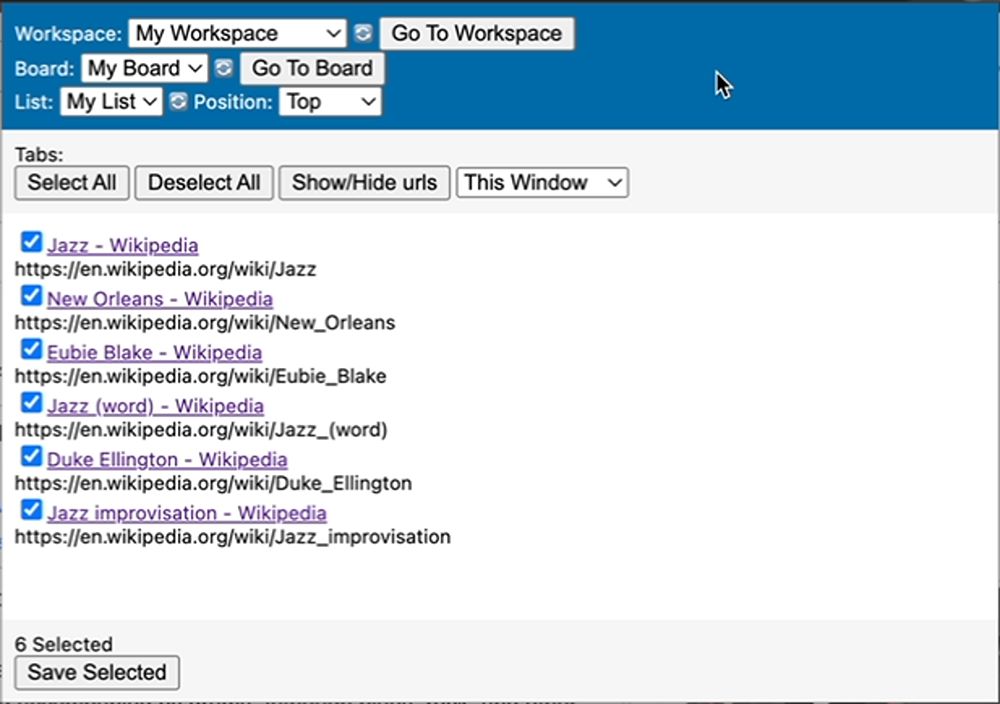
Task: Click refresh icon next to Board dropdown
Action: point(224,68)
